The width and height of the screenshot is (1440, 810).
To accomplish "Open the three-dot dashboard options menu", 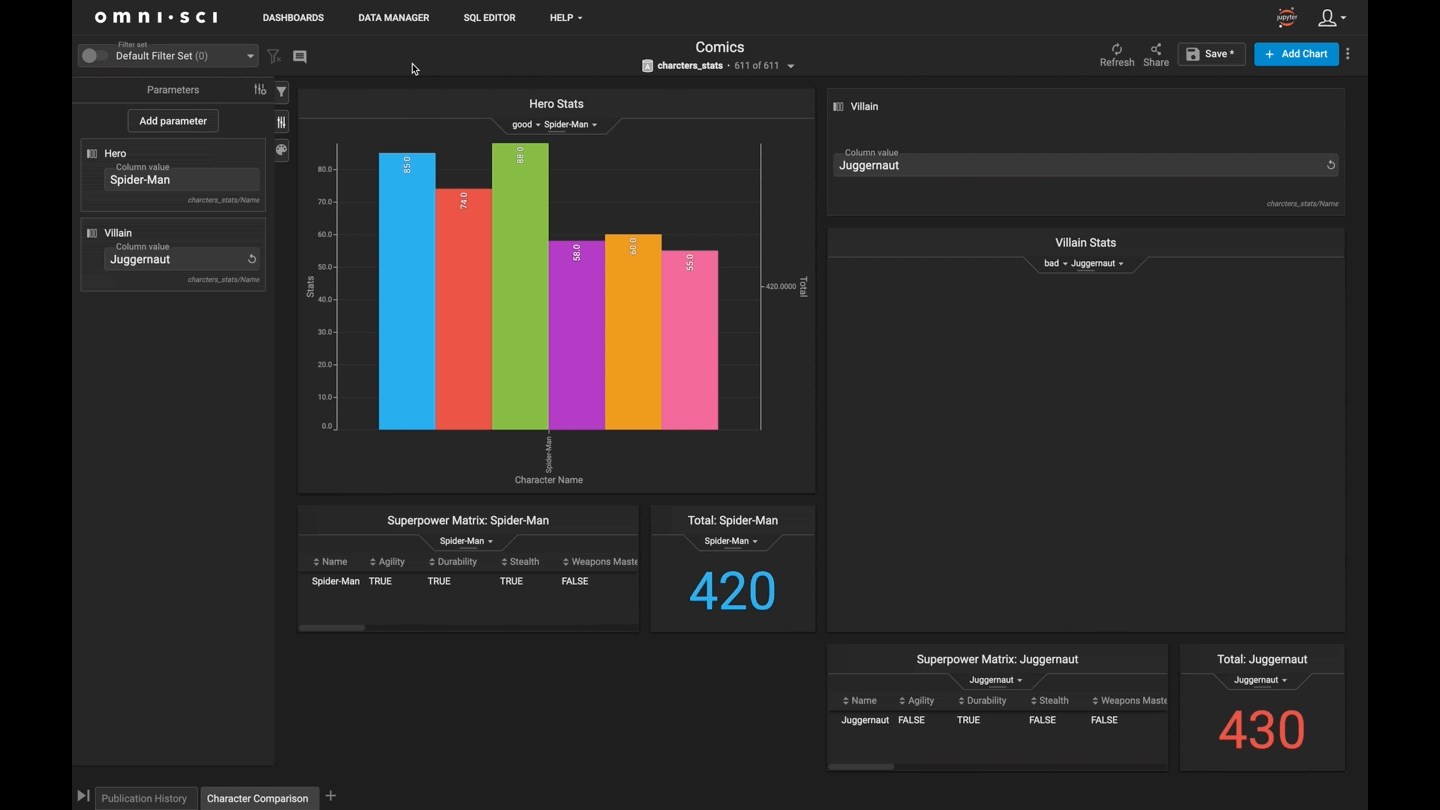I will point(1348,54).
